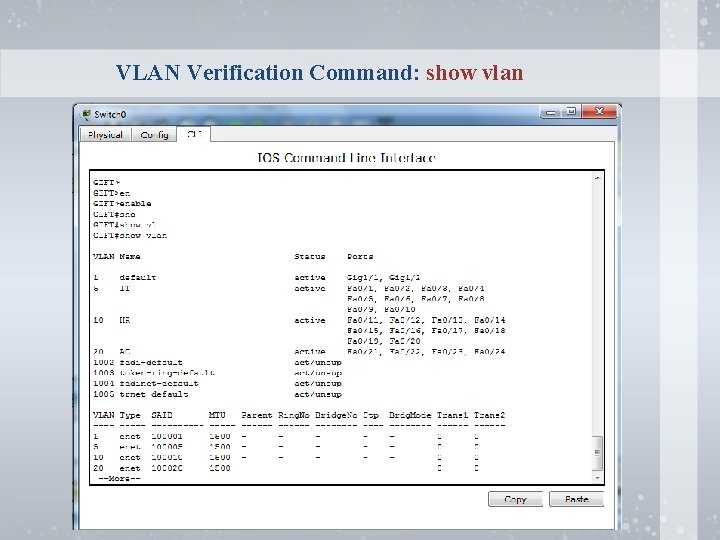This screenshot has height=540, width=720.
Task: Open the Config tab
Action: pos(154,135)
